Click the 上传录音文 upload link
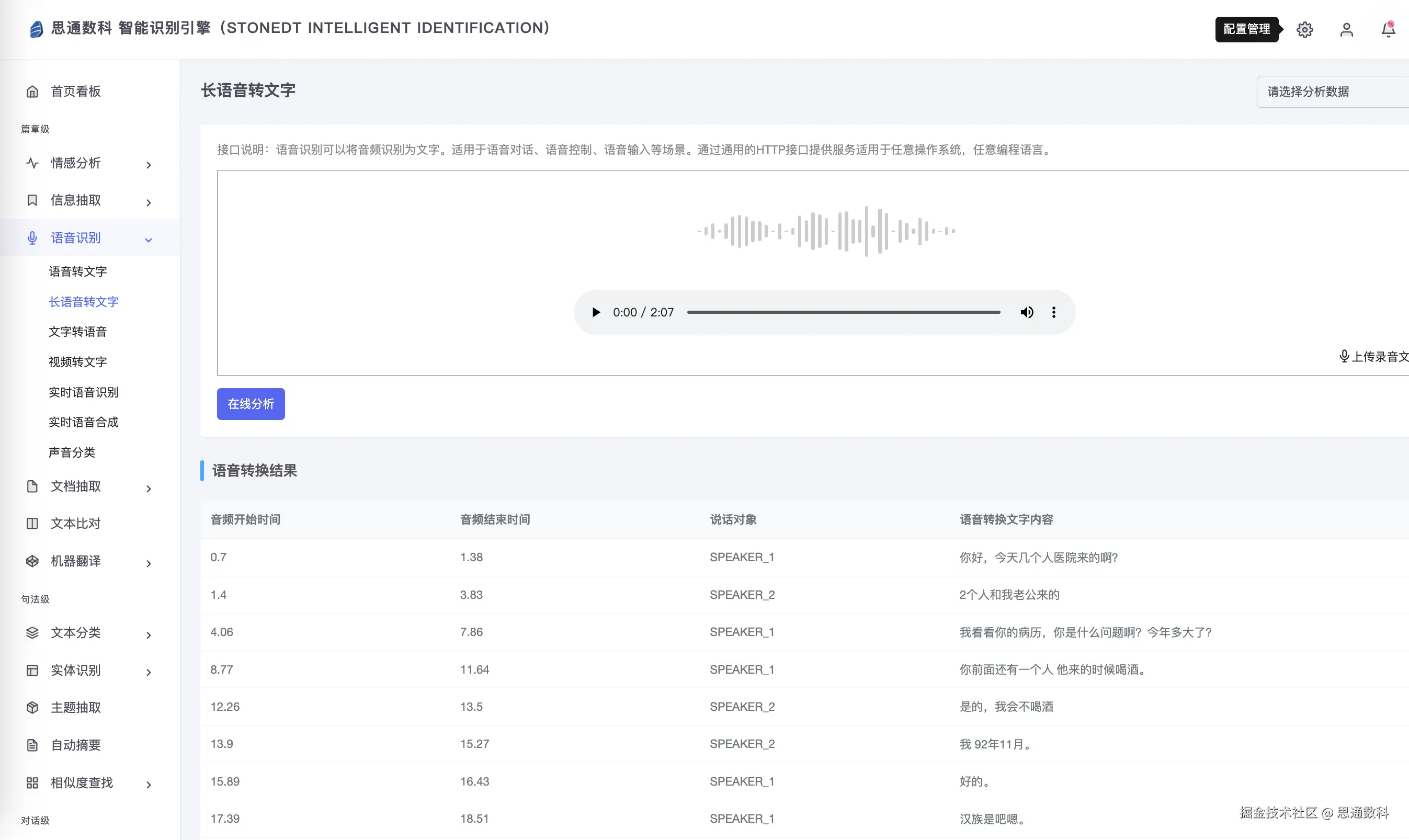 click(1376, 356)
